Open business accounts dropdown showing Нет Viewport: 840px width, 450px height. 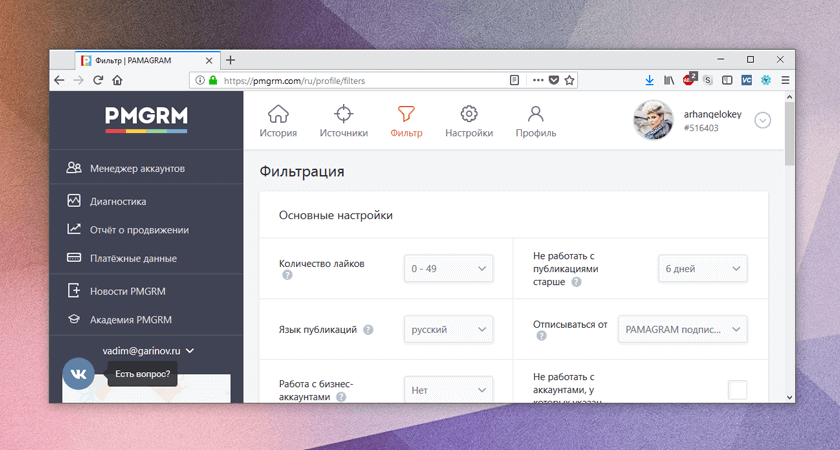tap(448, 391)
